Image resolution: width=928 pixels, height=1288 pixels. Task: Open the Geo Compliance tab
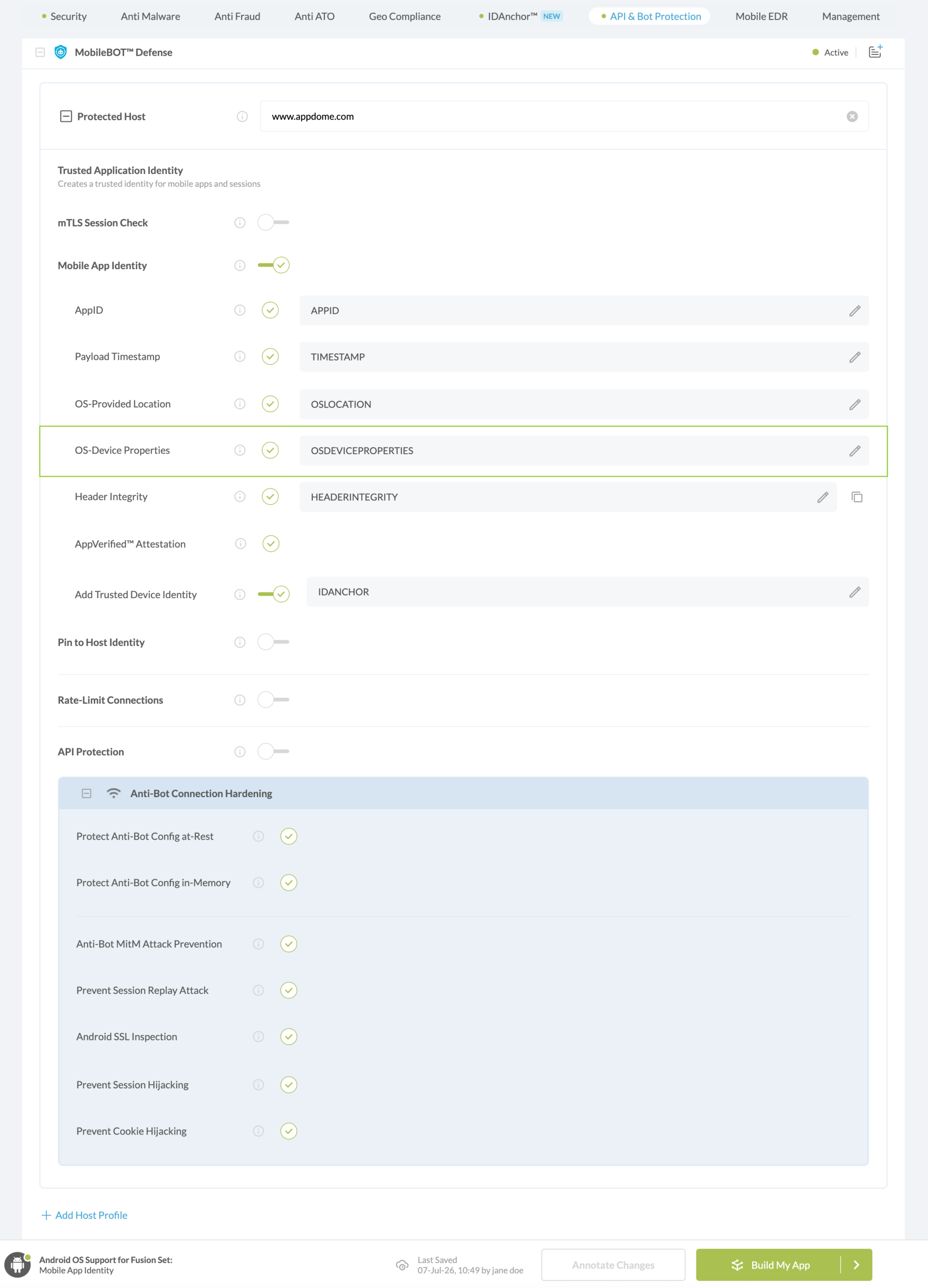[405, 16]
